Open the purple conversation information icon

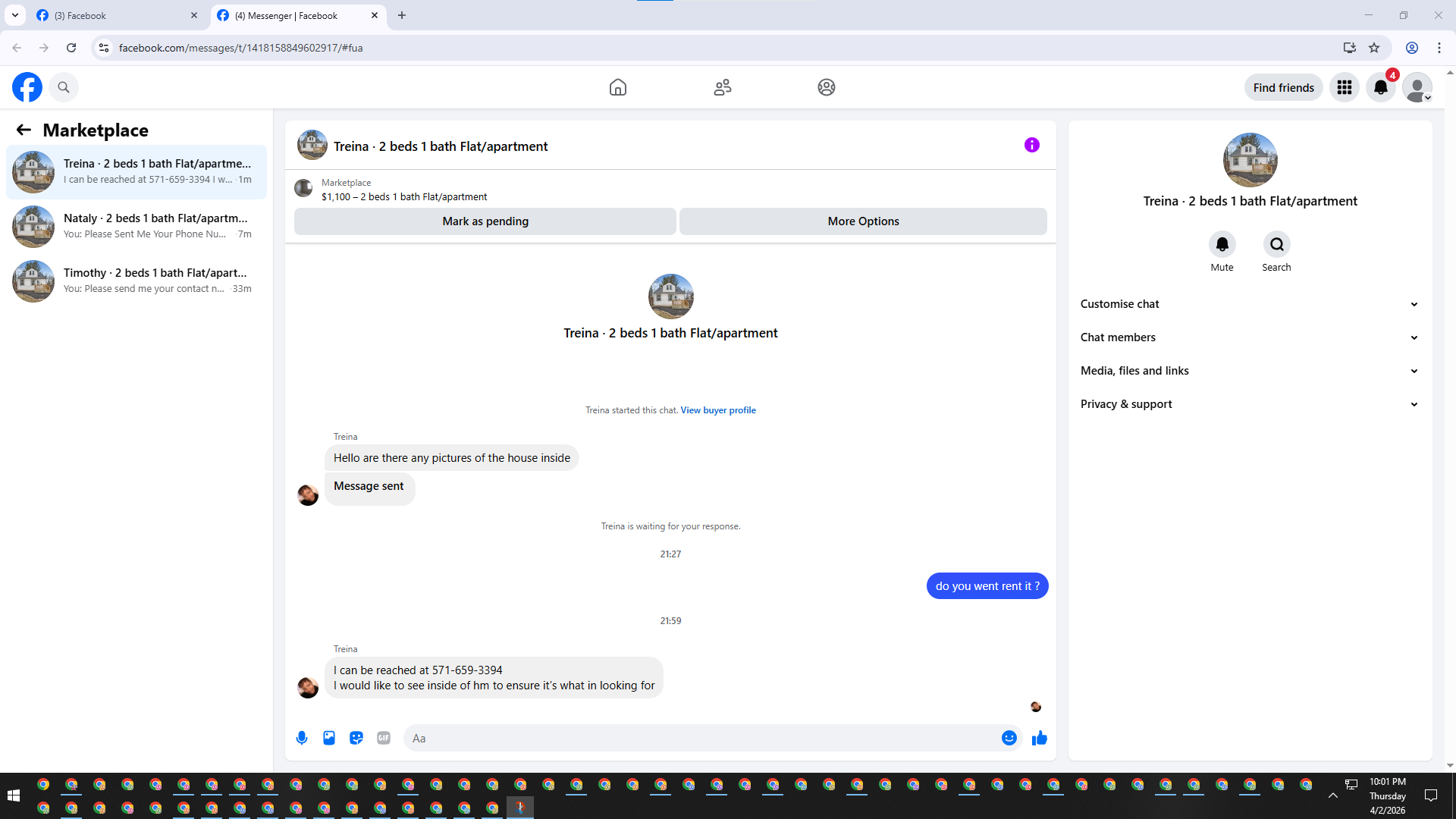[x=1032, y=145]
